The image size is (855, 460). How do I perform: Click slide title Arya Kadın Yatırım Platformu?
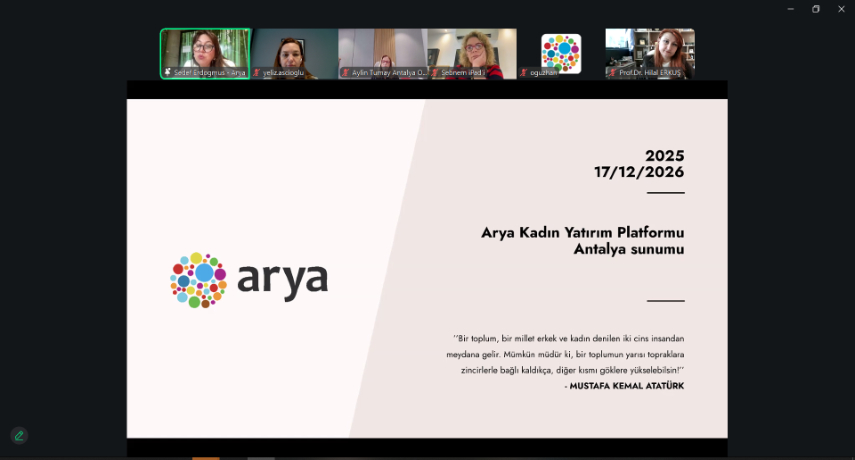[582, 233]
